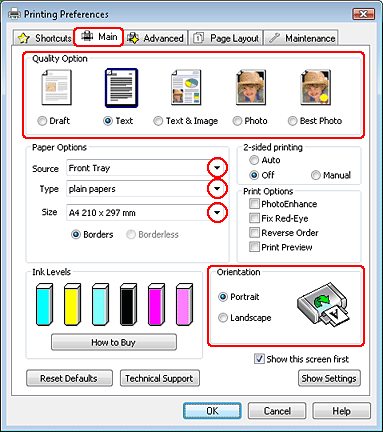This screenshot has height=432, width=383.
Task: Click the magenta ink cartridge icon
Action: click(x=156, y=304)
